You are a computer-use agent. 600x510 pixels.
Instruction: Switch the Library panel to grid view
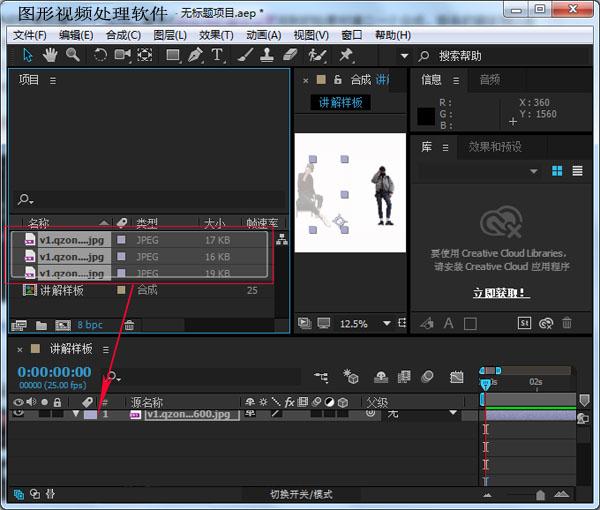coord(557,171)
